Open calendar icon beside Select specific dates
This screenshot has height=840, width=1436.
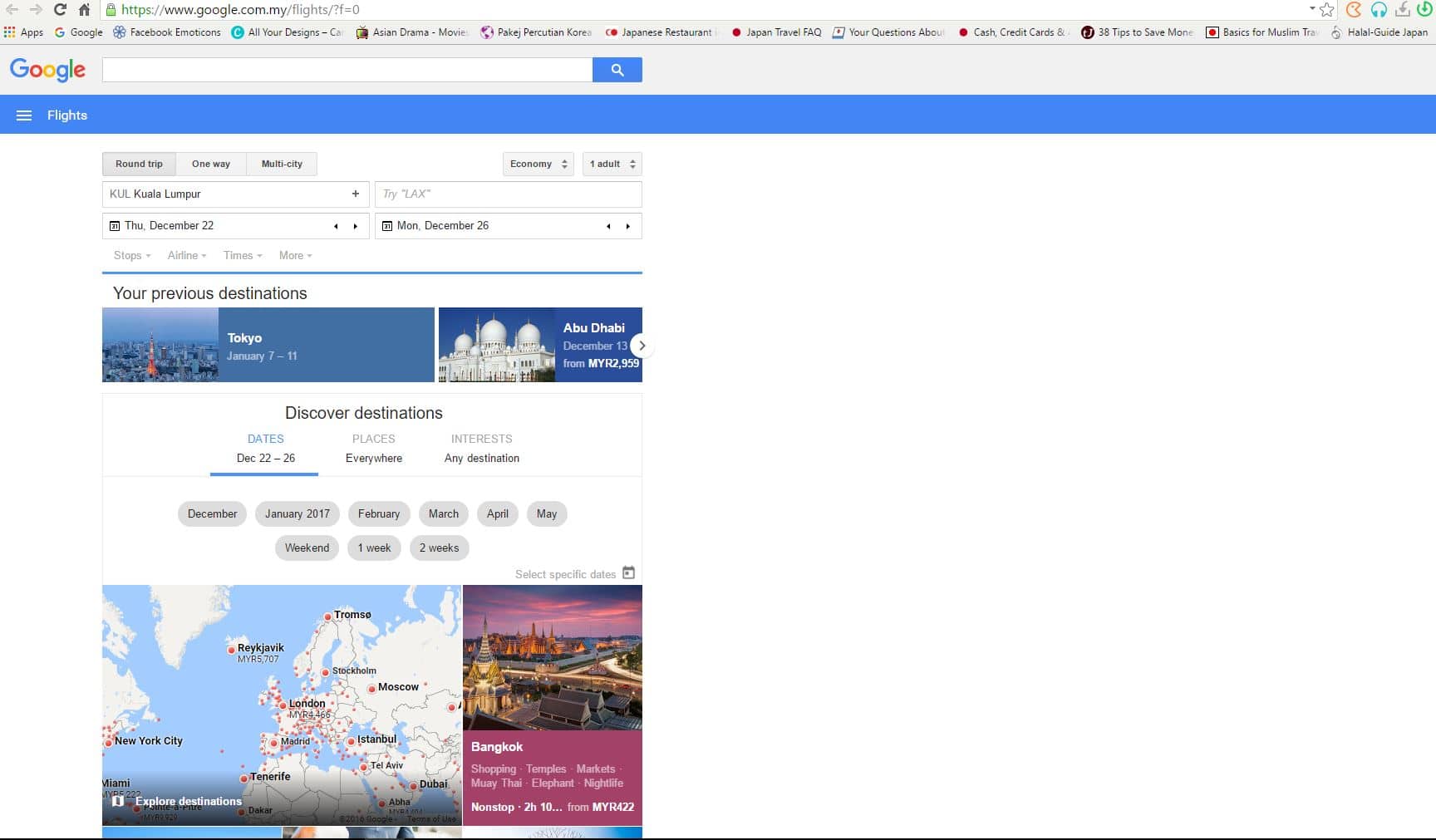pyautogui.click(x=629, y=572)
